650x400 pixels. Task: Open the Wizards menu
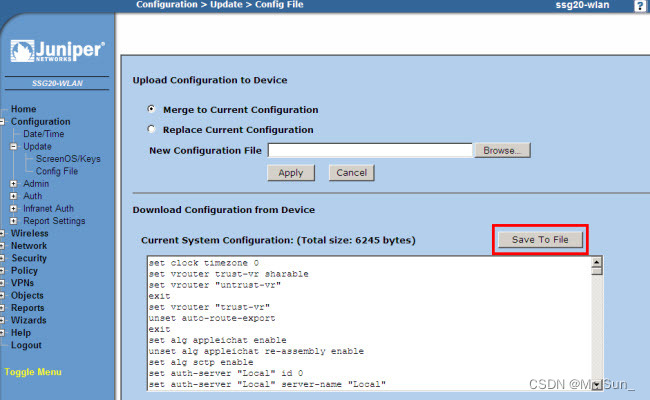pos(29,320)
